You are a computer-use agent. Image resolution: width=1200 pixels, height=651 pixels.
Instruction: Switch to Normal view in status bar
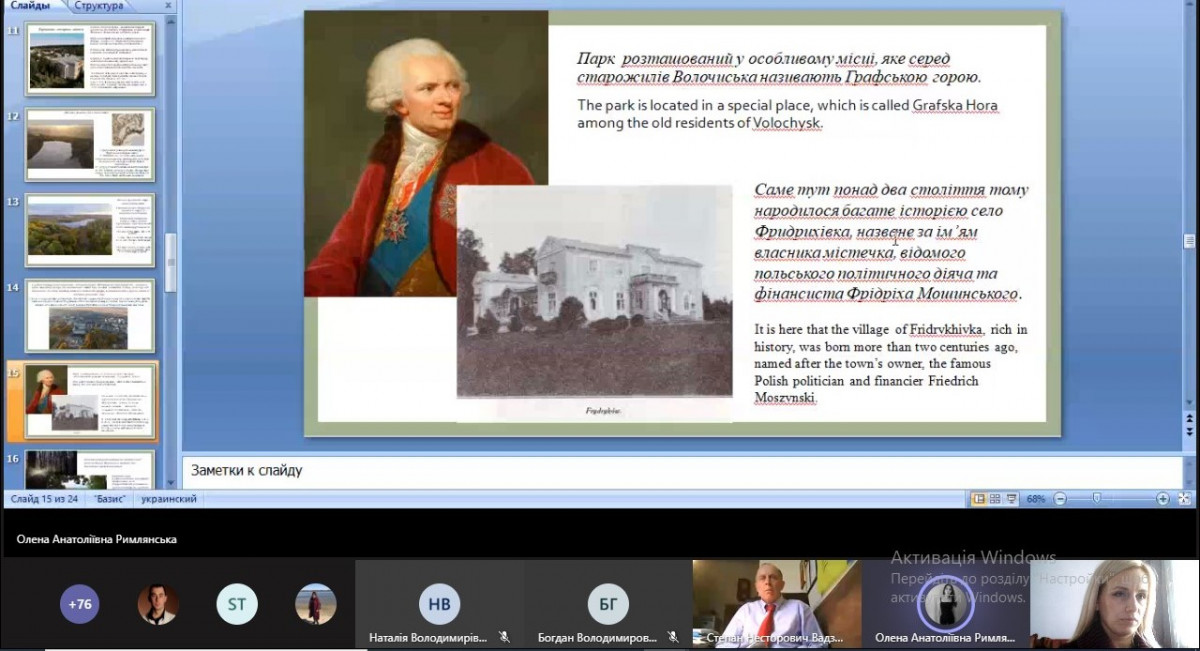click(979, 498)
